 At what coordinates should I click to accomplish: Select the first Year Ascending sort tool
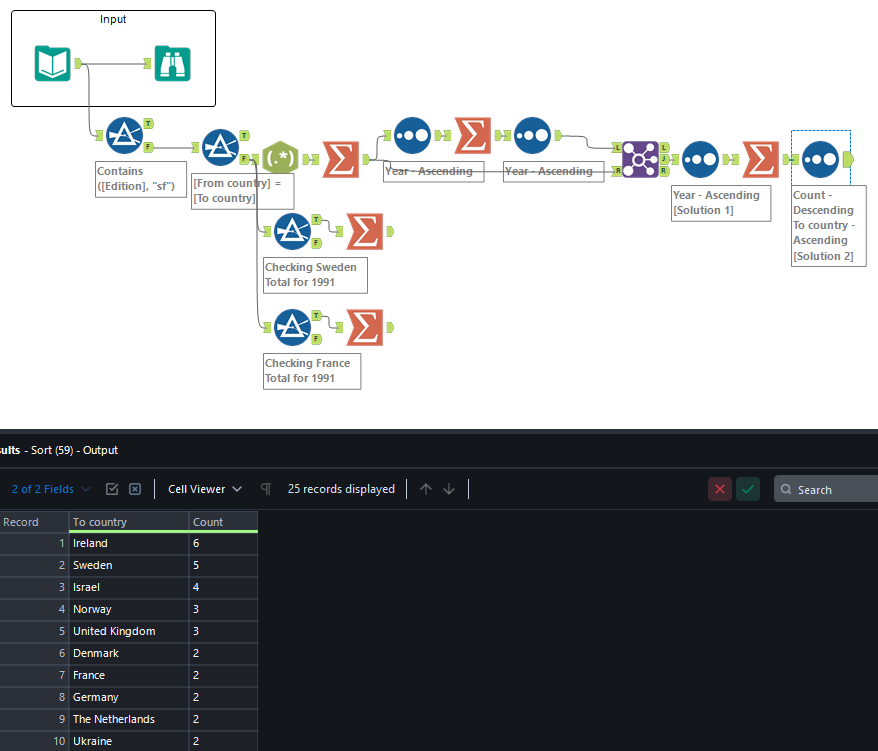coord(413,135)
